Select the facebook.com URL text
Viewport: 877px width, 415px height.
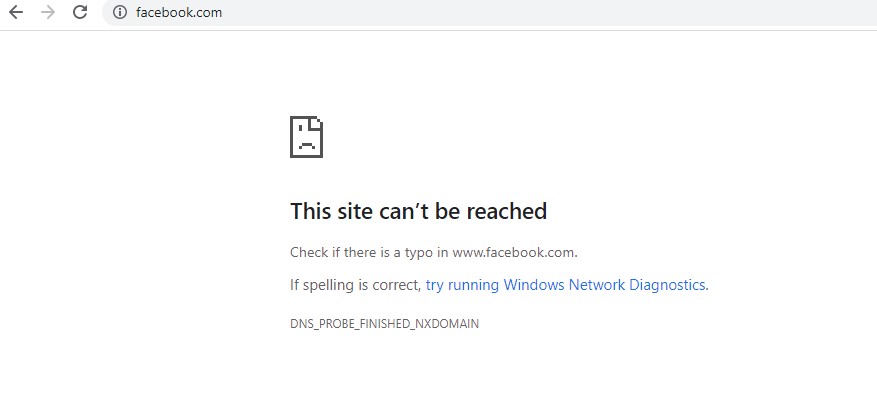point(179,12)
